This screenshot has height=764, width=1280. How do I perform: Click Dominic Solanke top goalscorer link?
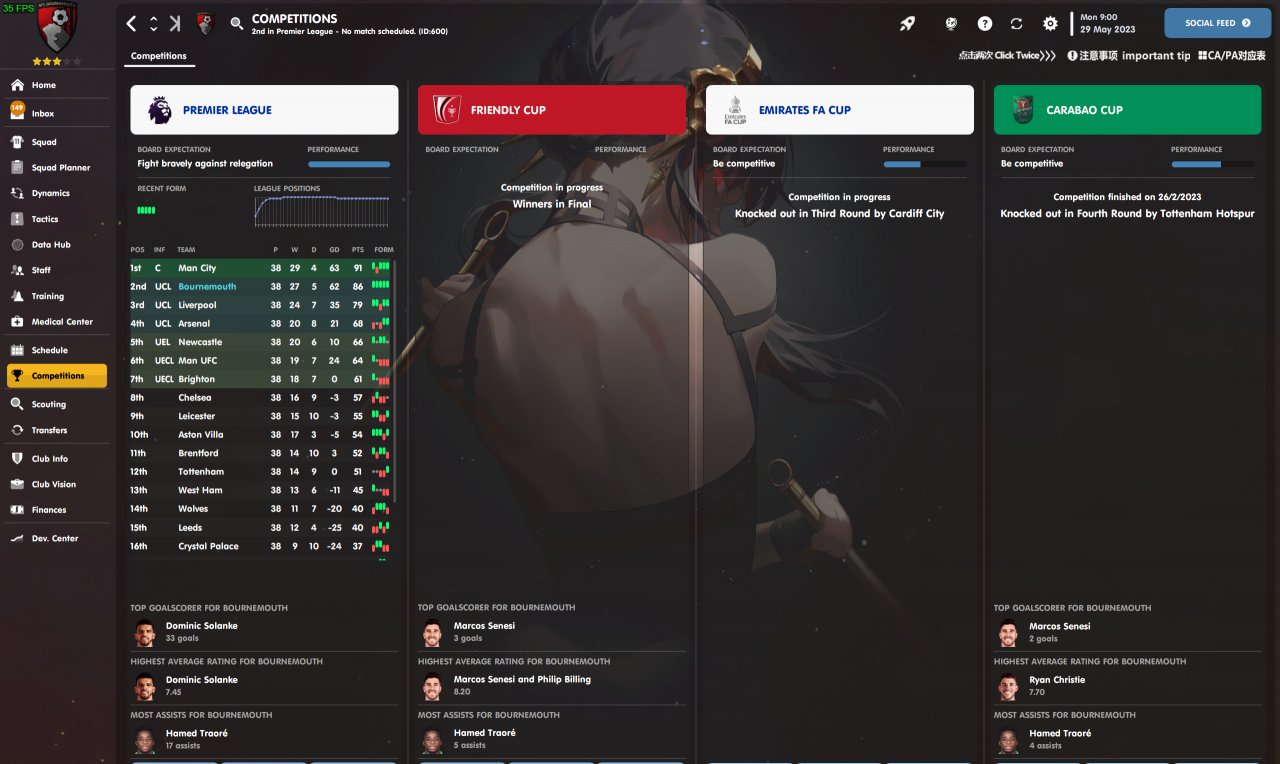point(201,626)
